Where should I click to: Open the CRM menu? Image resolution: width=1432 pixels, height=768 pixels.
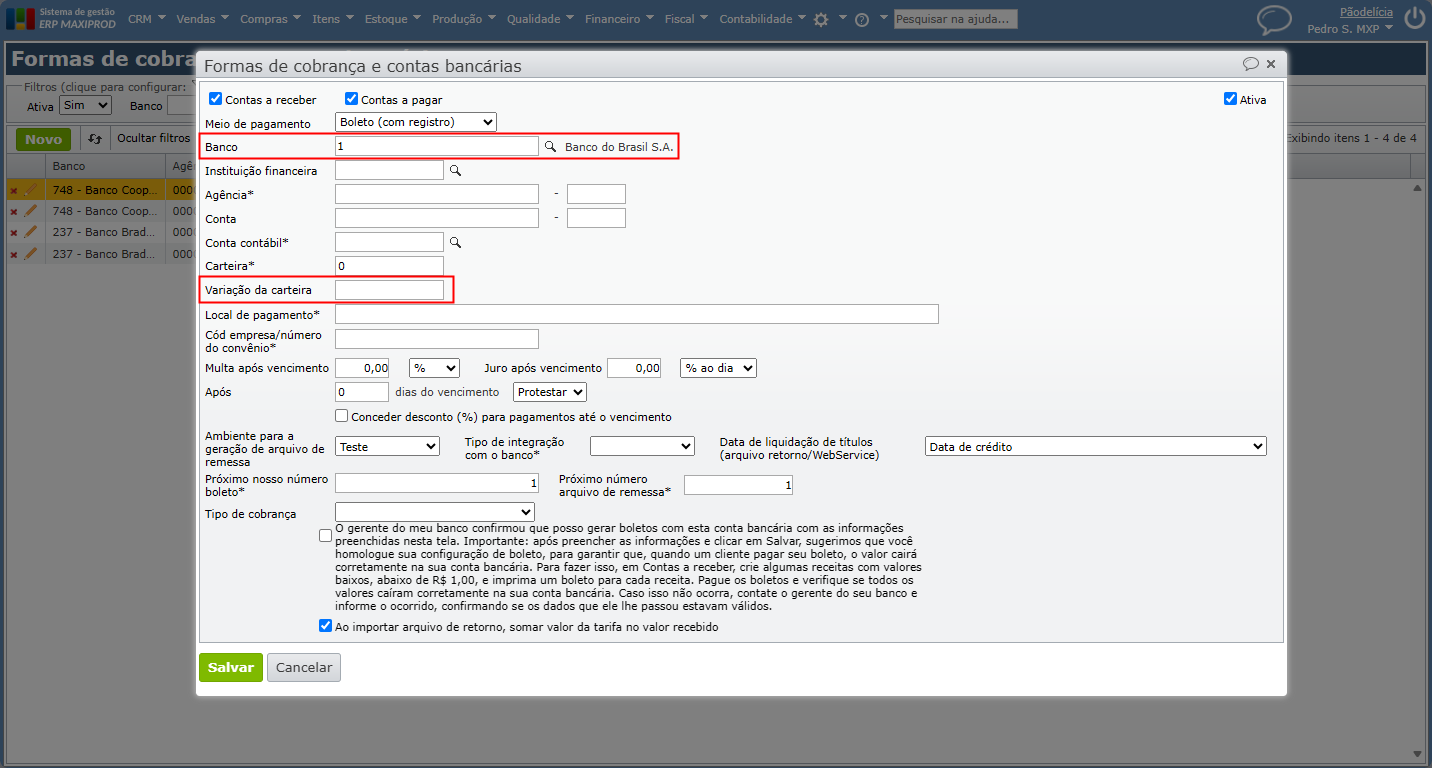point(147,19)
